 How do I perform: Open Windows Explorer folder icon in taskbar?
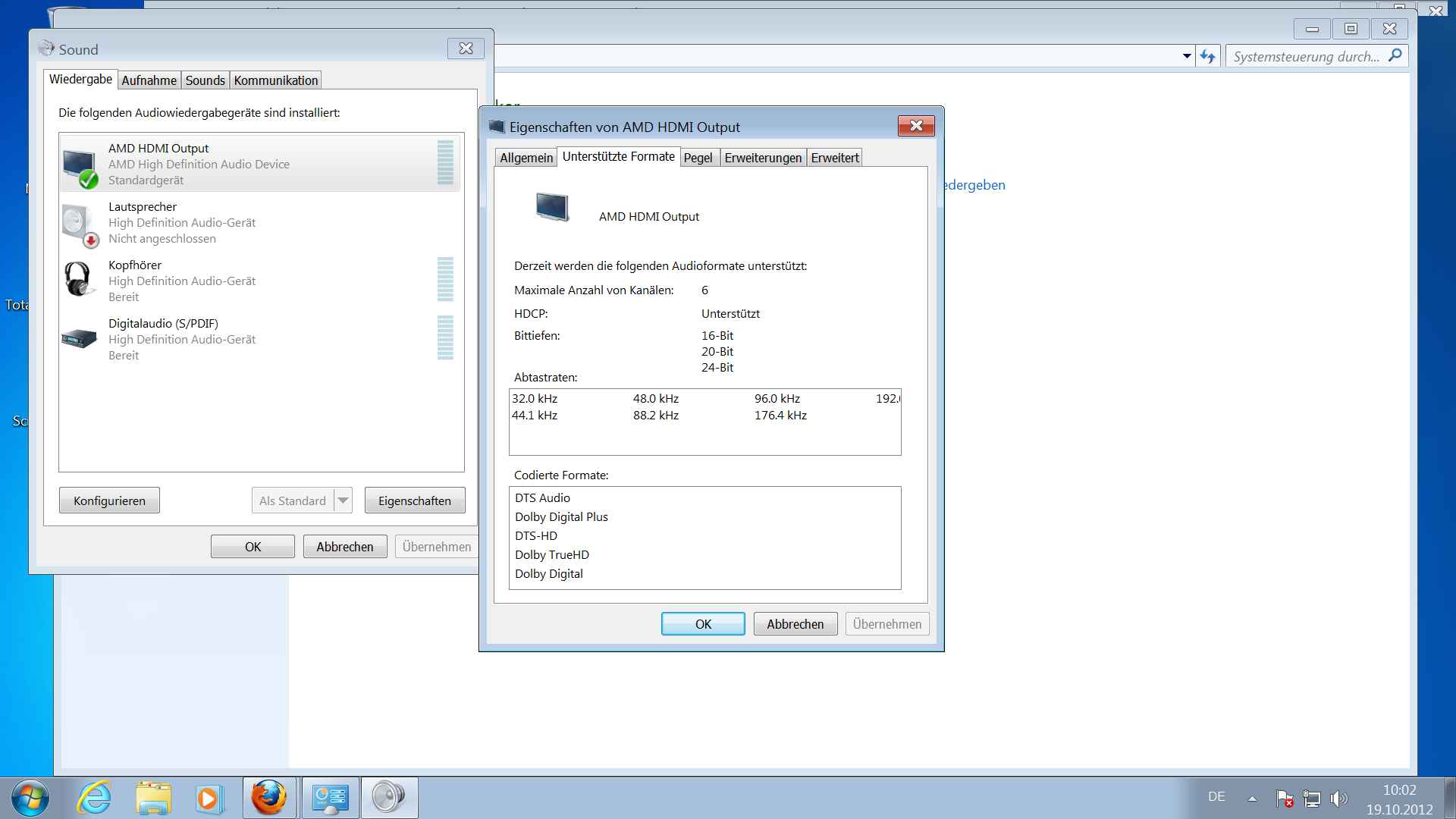click(x=153, y=798)
